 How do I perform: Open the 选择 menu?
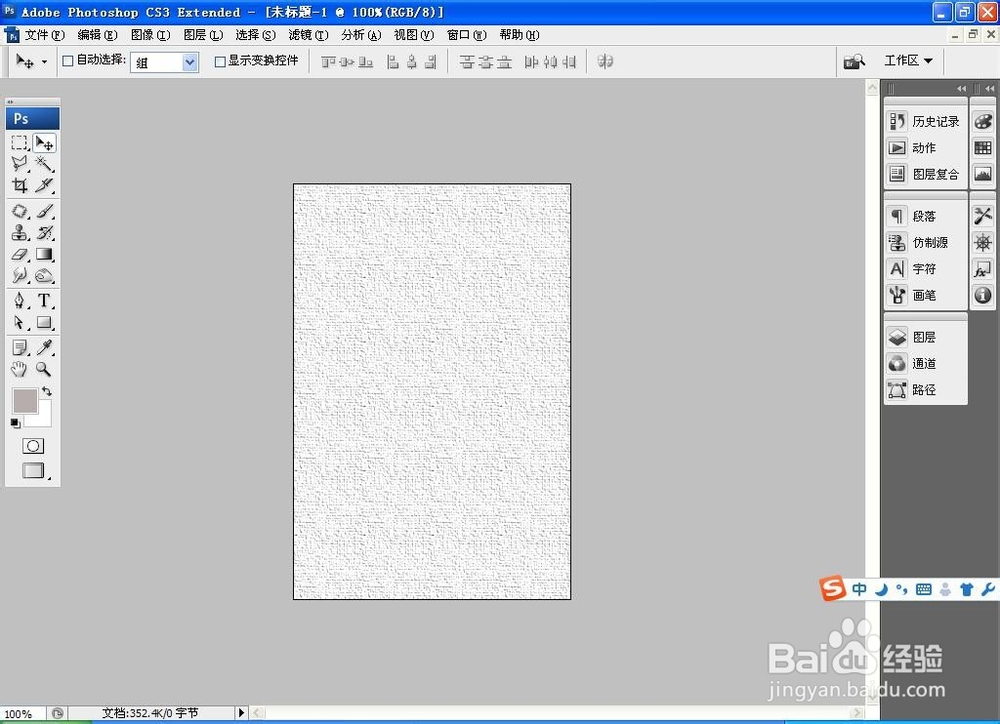(256, 35)
